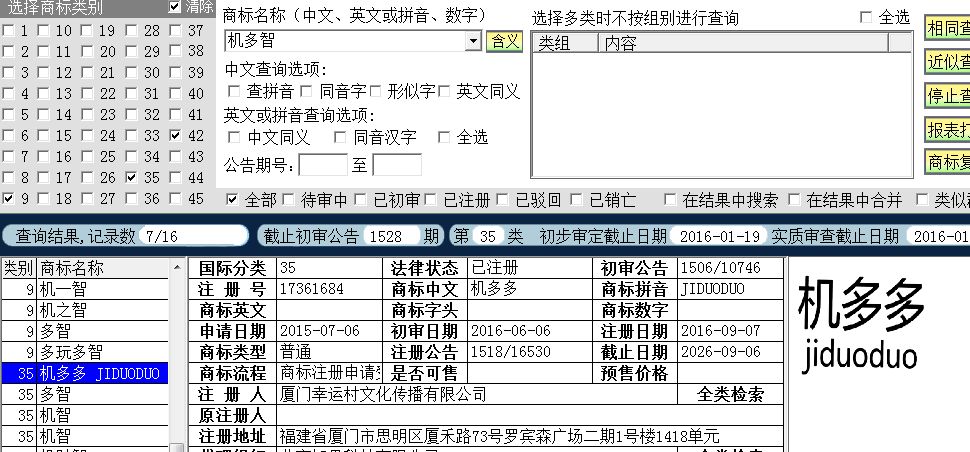Filter by 待审中 status
The image size is (970, 452).
(x=288, y=200)
